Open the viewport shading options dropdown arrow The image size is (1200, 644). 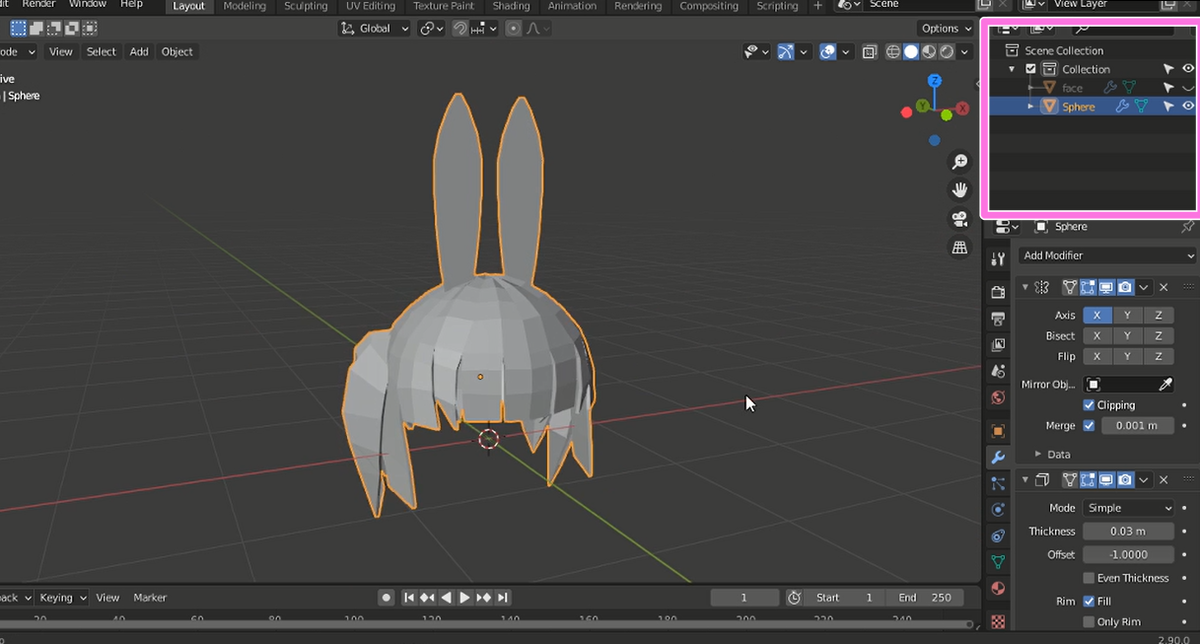click(x=965, y=52)
